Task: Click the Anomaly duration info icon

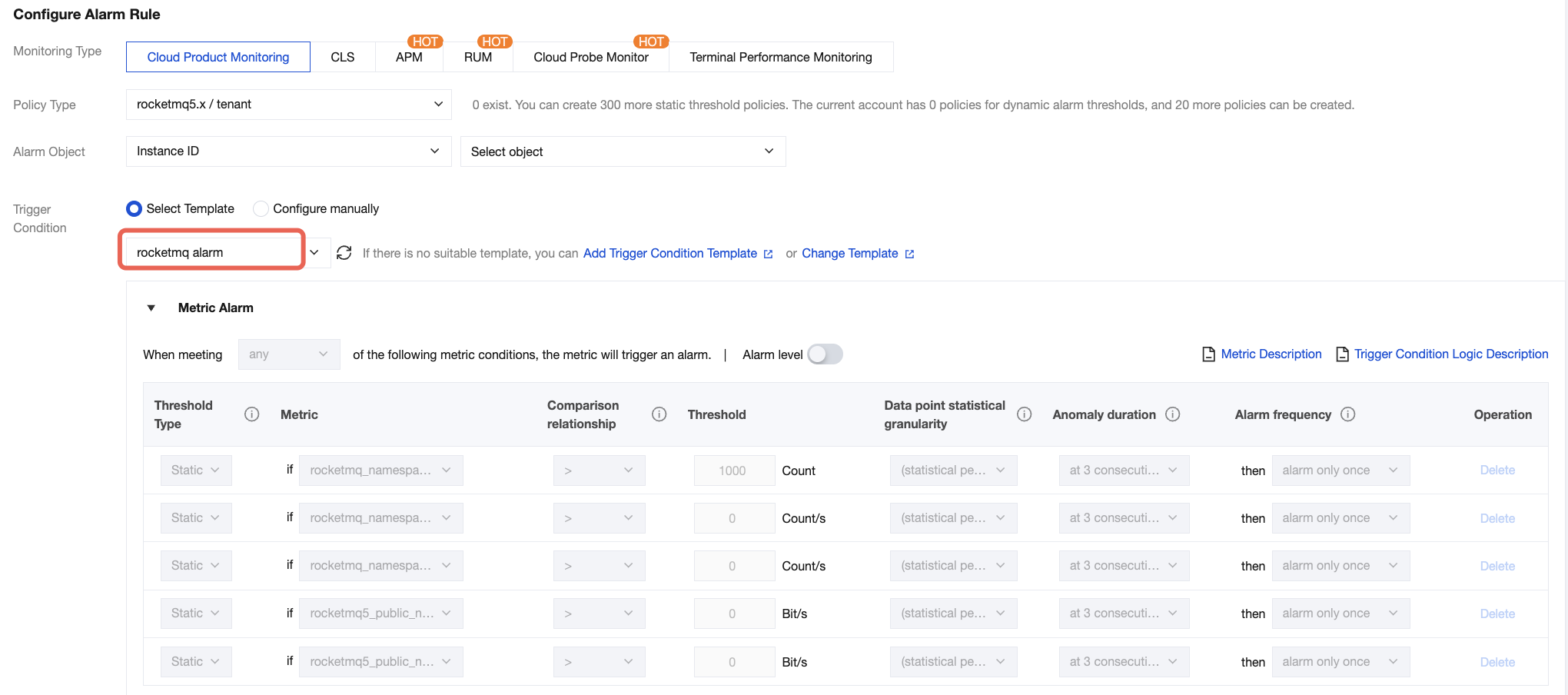Action: coord(1172,414)
